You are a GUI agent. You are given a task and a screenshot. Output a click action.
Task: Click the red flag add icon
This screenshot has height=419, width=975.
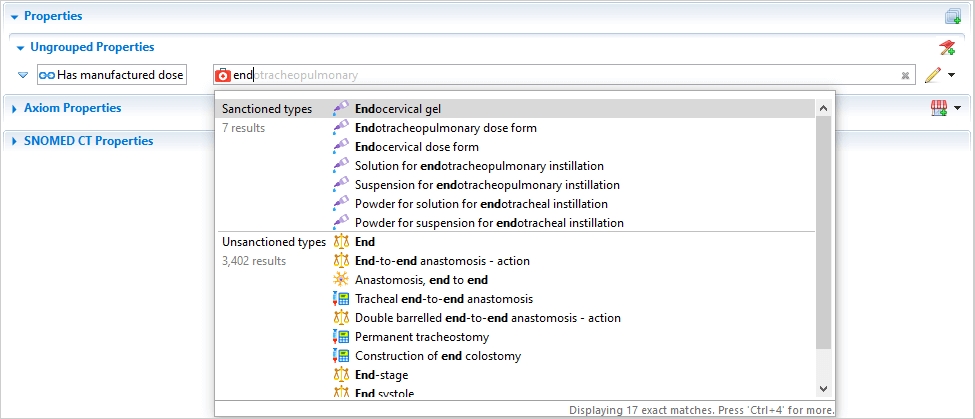[x=947, y=48]
